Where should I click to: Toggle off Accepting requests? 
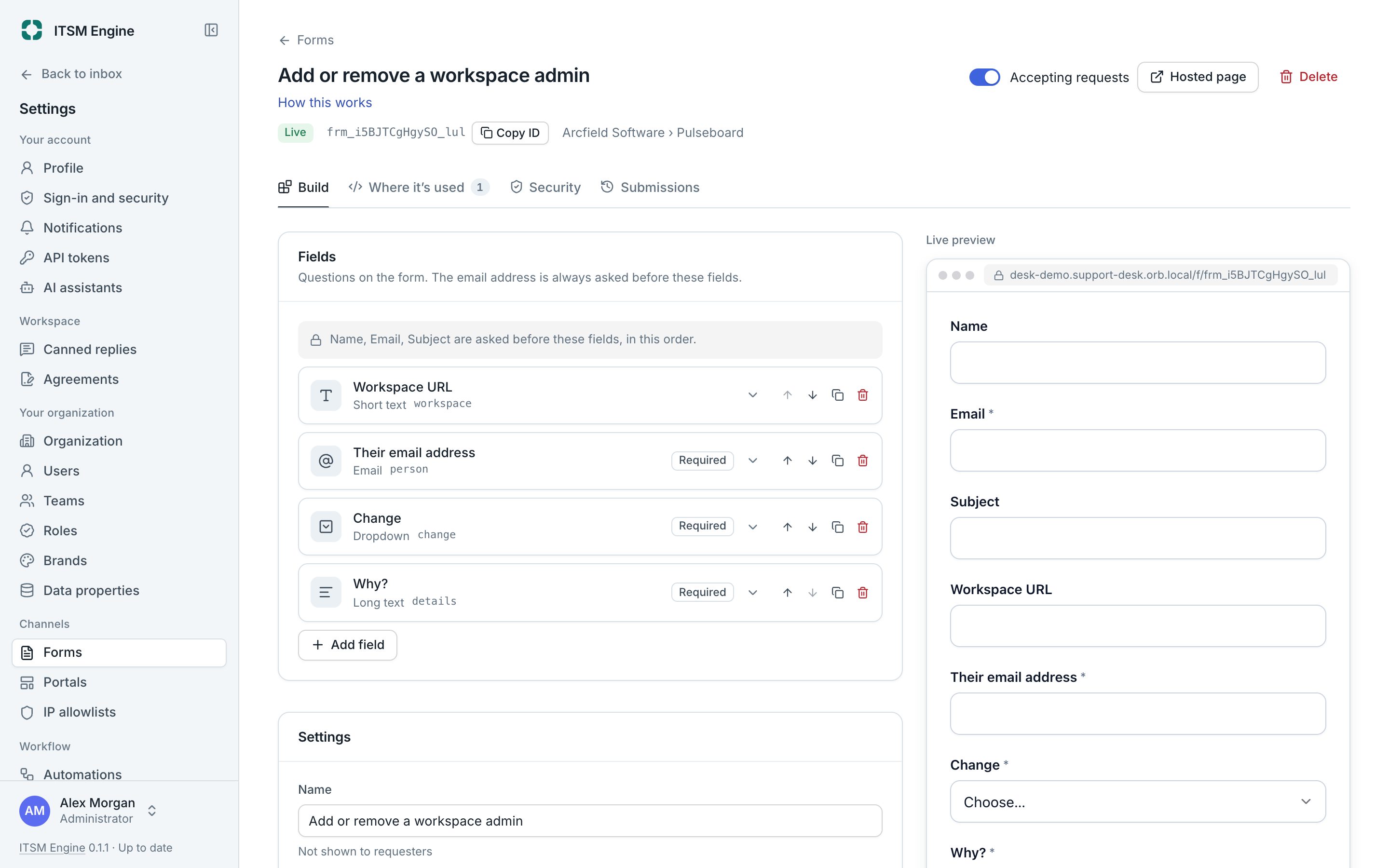click(984, 77)
